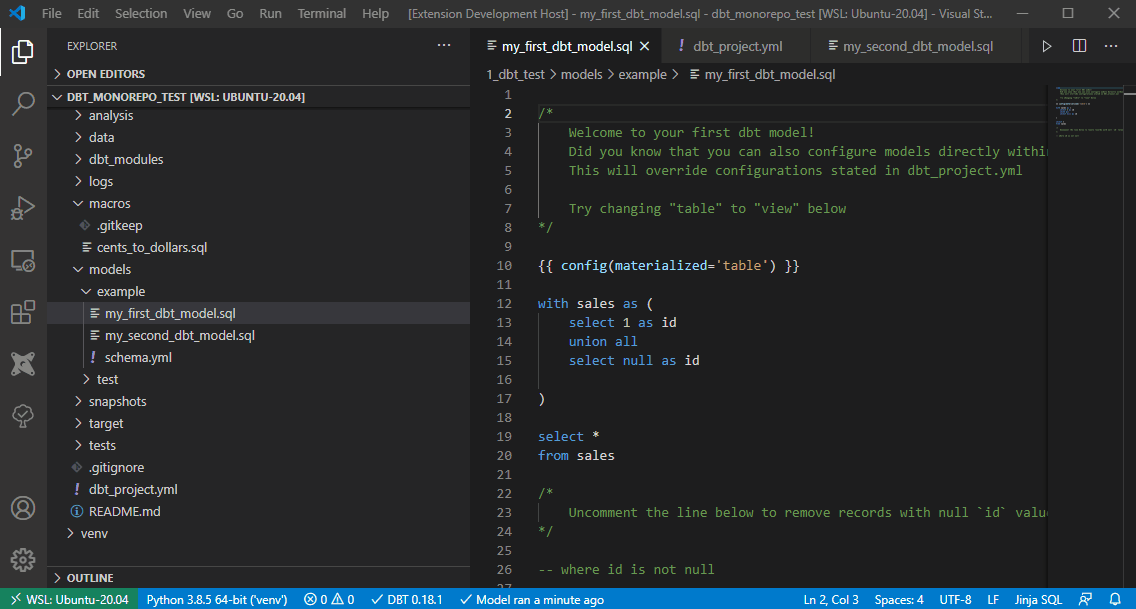Expand the analysis folder

258,115
